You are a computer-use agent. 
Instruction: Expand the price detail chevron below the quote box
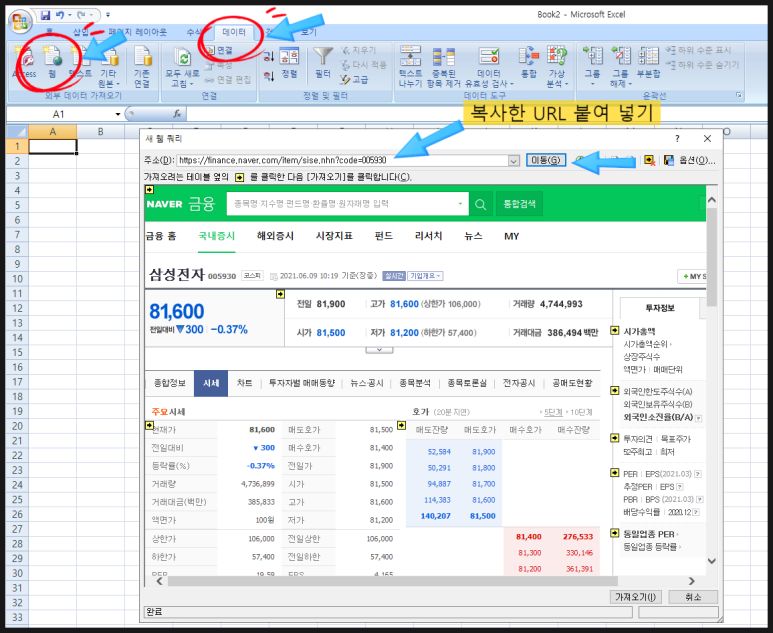click(x=379, y=350)
